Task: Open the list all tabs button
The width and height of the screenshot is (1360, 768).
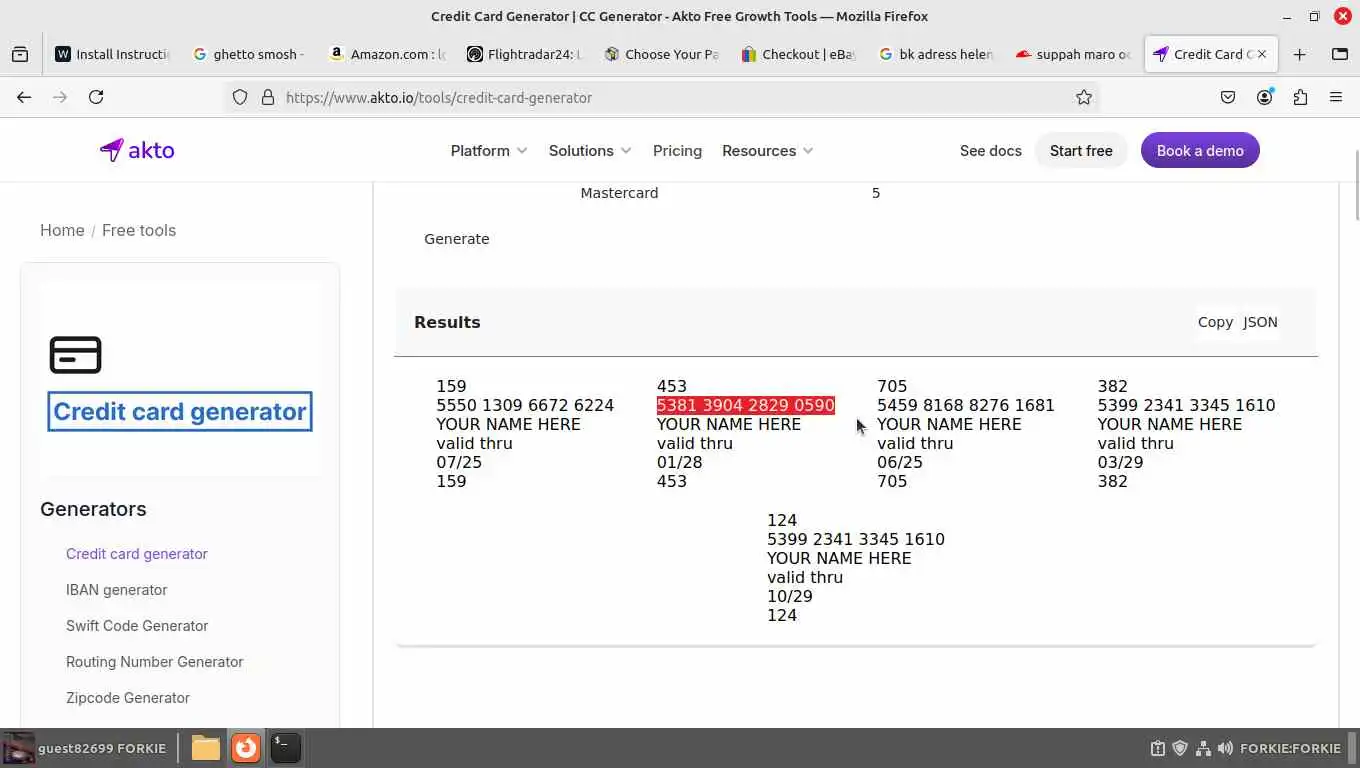Action: (1340, 54)
